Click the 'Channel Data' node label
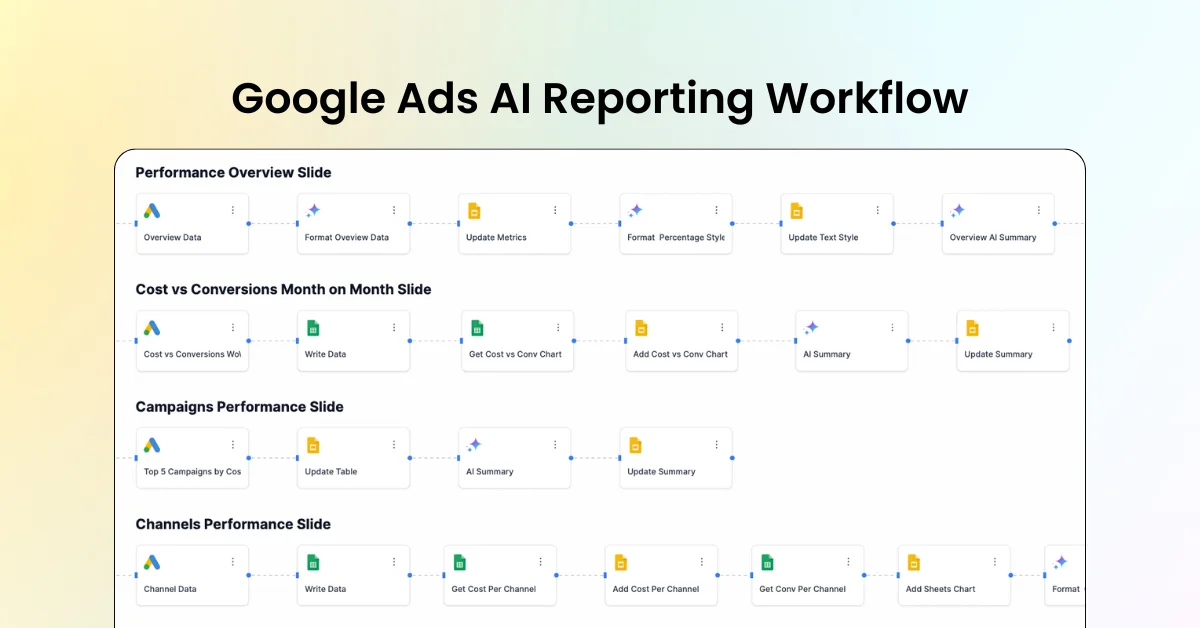Viewport: 1200px width, 628px height. click(x=170, y=589)
